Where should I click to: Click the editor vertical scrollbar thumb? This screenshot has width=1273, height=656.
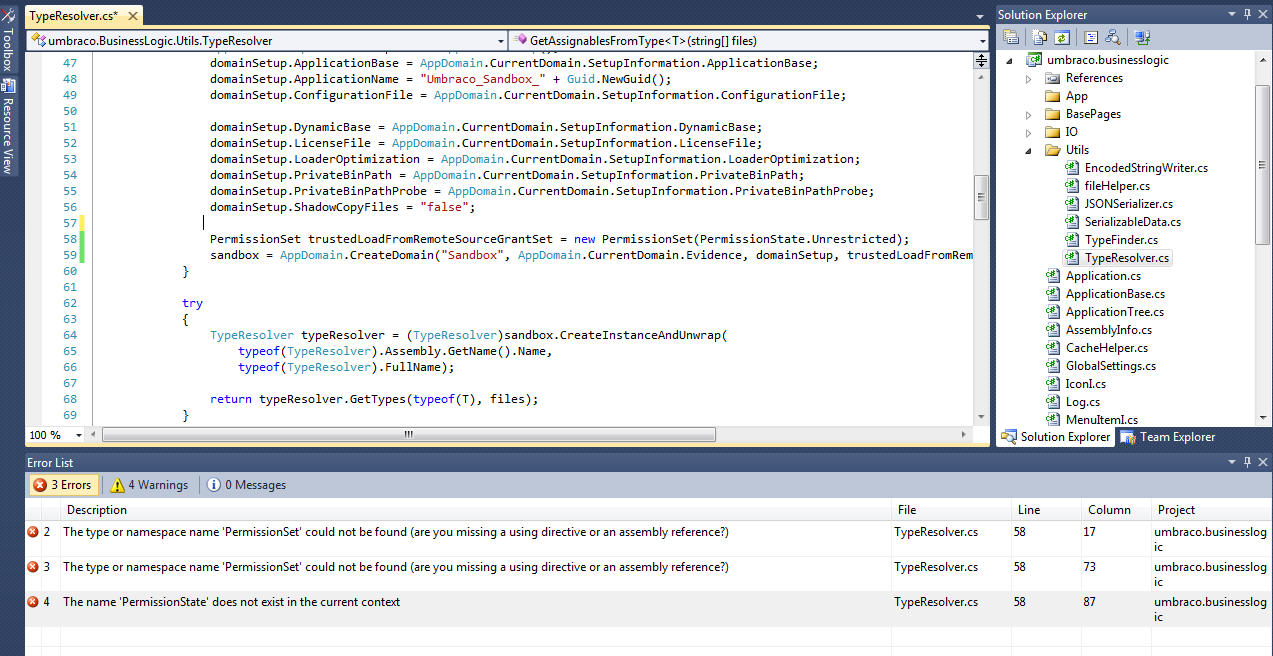981,198
